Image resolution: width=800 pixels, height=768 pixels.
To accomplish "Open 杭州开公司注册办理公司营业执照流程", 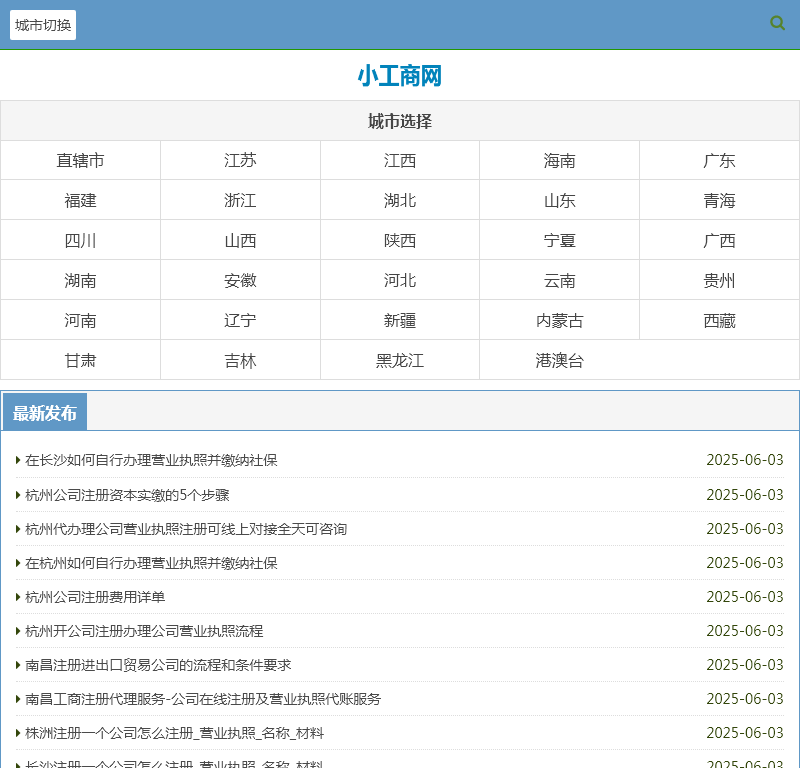I will [144, 631].
